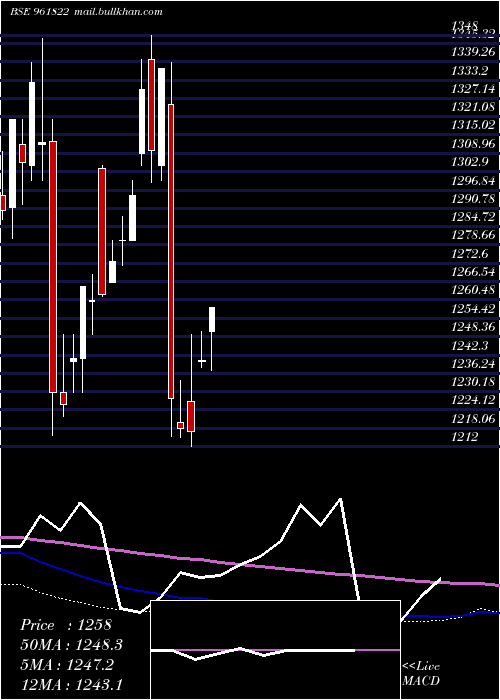Select the 1260.48 price axis label
Screen dimensions: 500x700
474,290
